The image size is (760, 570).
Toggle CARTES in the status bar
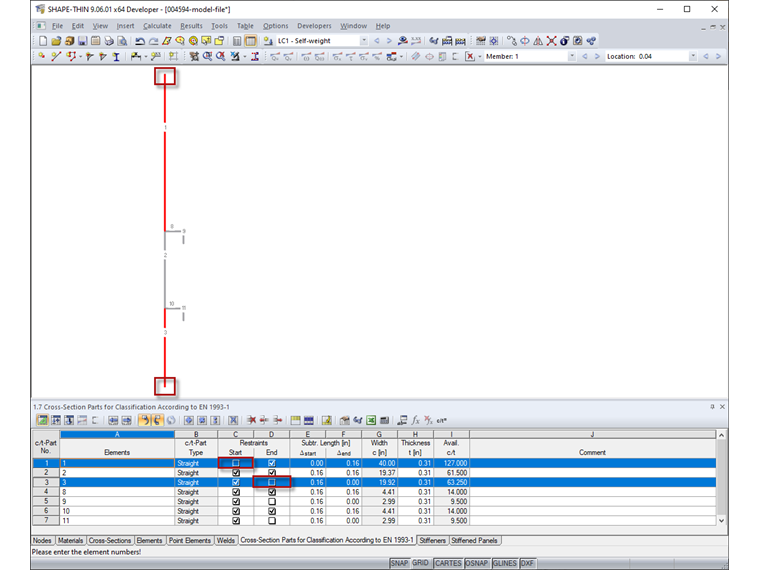coord(448,563)
